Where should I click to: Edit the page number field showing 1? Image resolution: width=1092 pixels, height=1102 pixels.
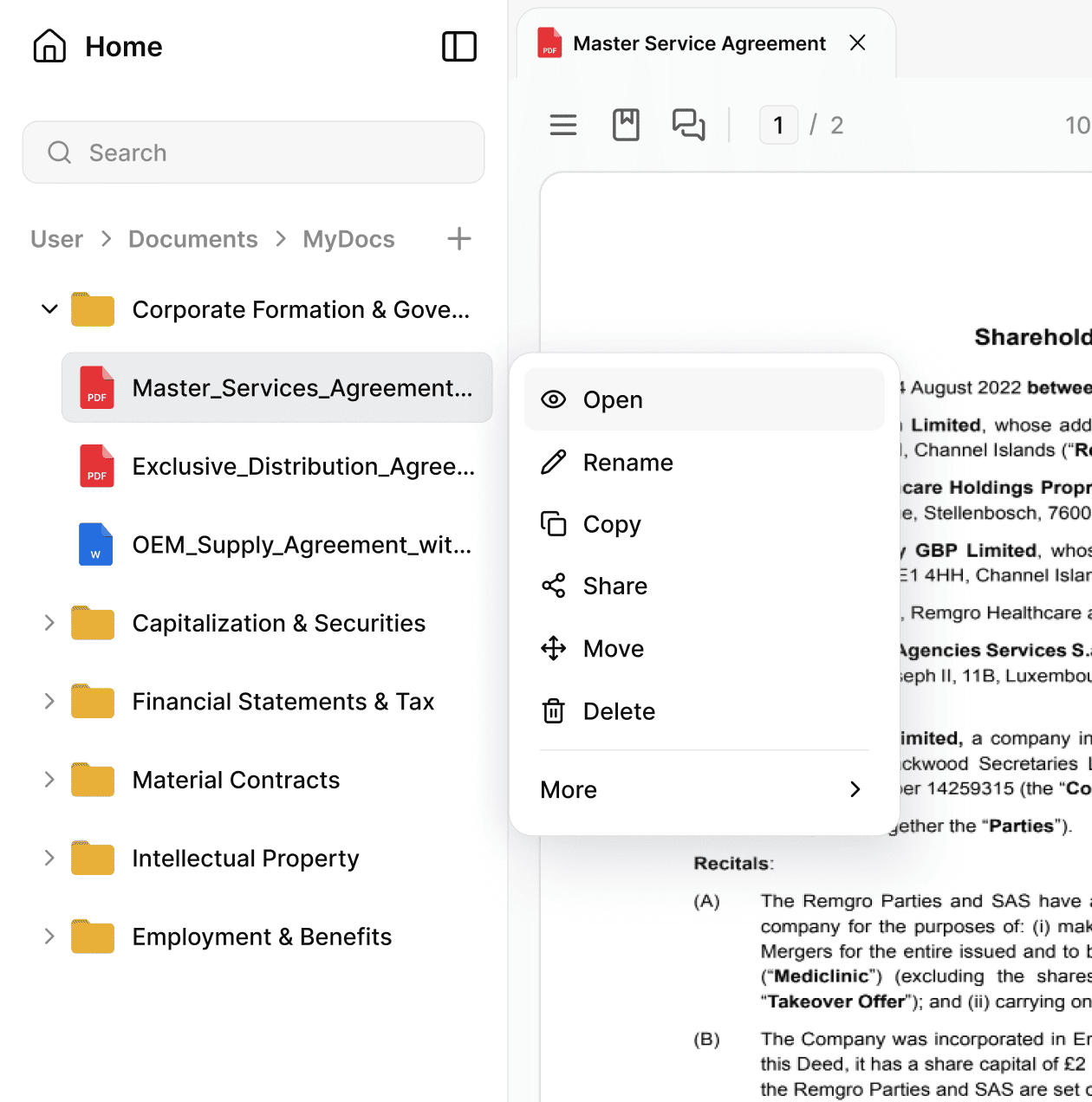(777, 125)
